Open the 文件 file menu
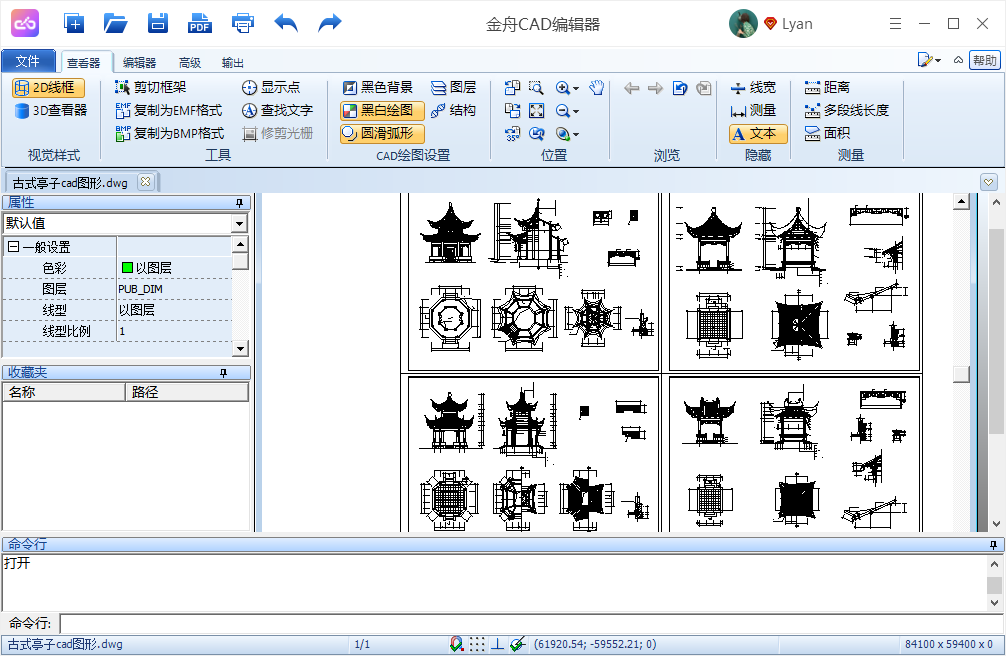The image size is (1006, 656). pos(28,62)
